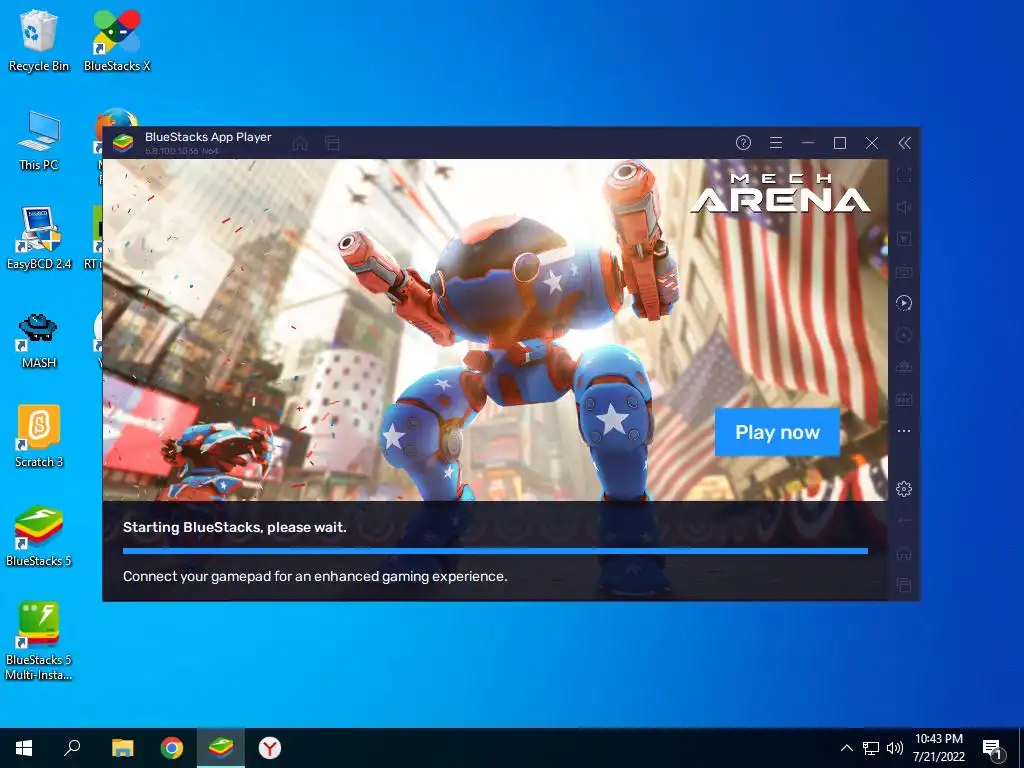Click the recent apps icon in sidebar bottom
The height and width of the screenshot is (768, 1024).
904,585
